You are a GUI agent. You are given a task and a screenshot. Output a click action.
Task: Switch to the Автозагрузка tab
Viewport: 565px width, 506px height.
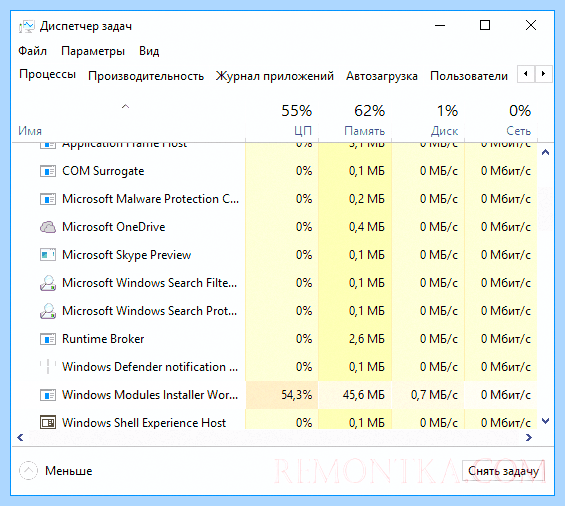pyautogui.click(x=382, y=76)
